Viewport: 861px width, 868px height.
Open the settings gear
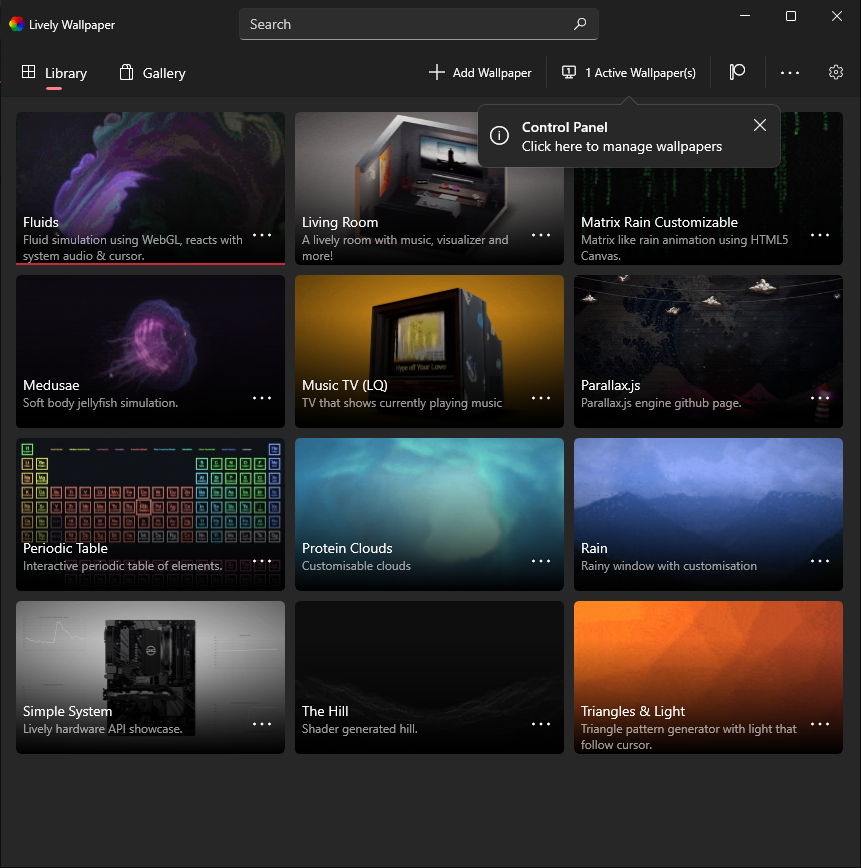click(x=836, y=73)
